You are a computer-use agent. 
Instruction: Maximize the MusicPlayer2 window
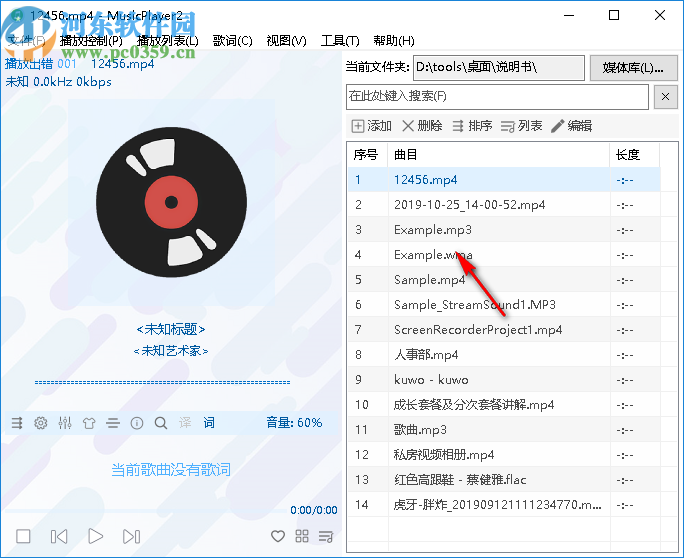click(614, 15)
